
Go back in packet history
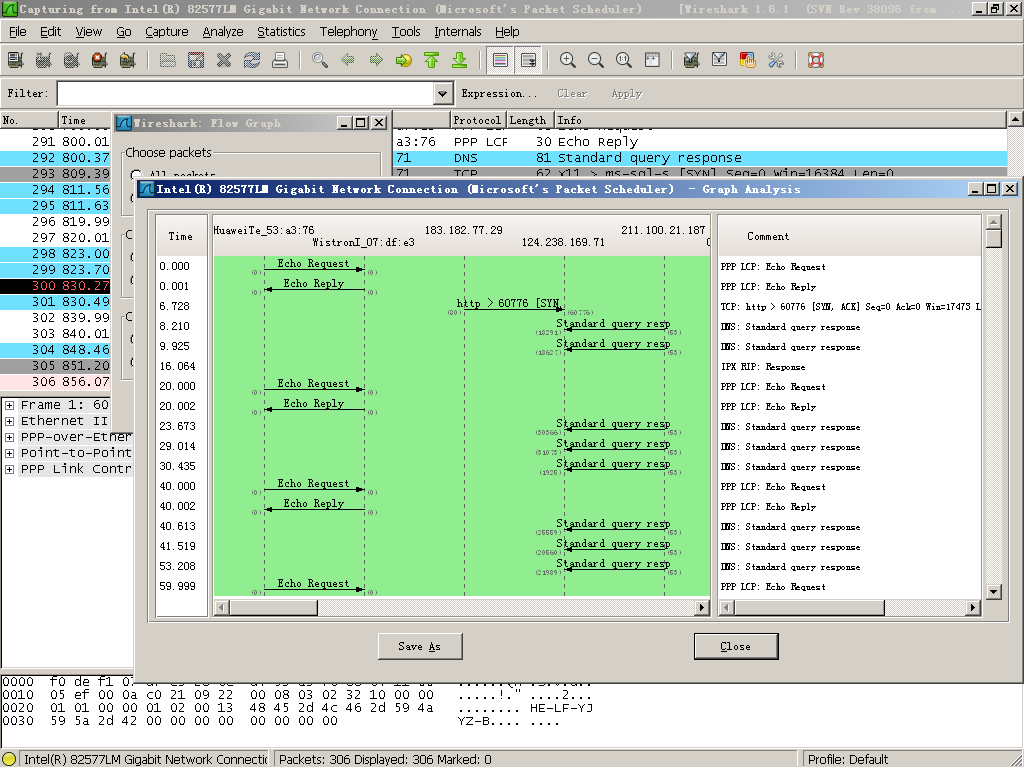[x=348, y=60]
